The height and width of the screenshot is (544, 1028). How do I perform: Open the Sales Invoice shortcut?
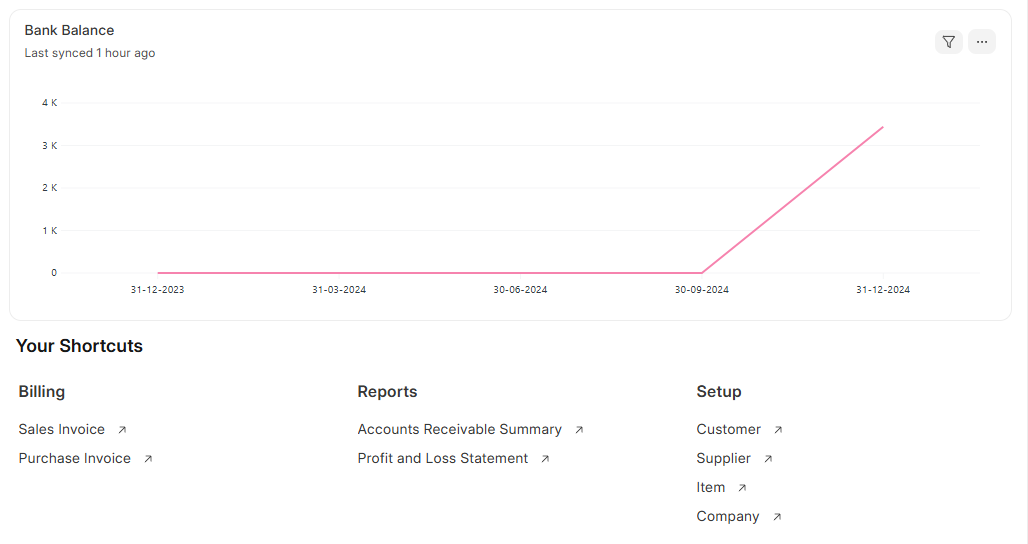61,429
